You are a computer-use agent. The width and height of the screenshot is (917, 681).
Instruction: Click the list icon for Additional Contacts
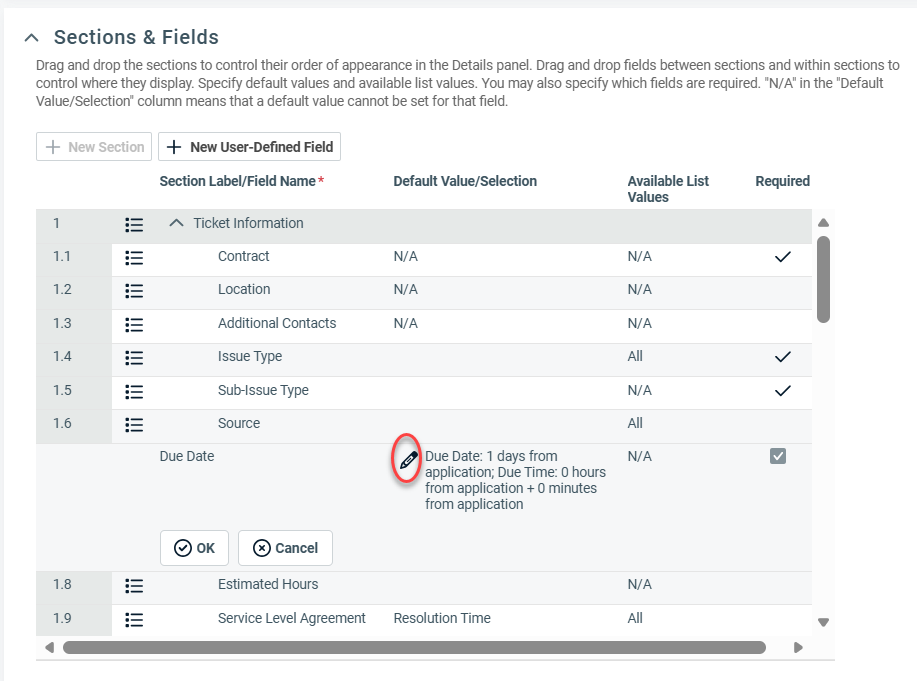click(x=134, y=324)
